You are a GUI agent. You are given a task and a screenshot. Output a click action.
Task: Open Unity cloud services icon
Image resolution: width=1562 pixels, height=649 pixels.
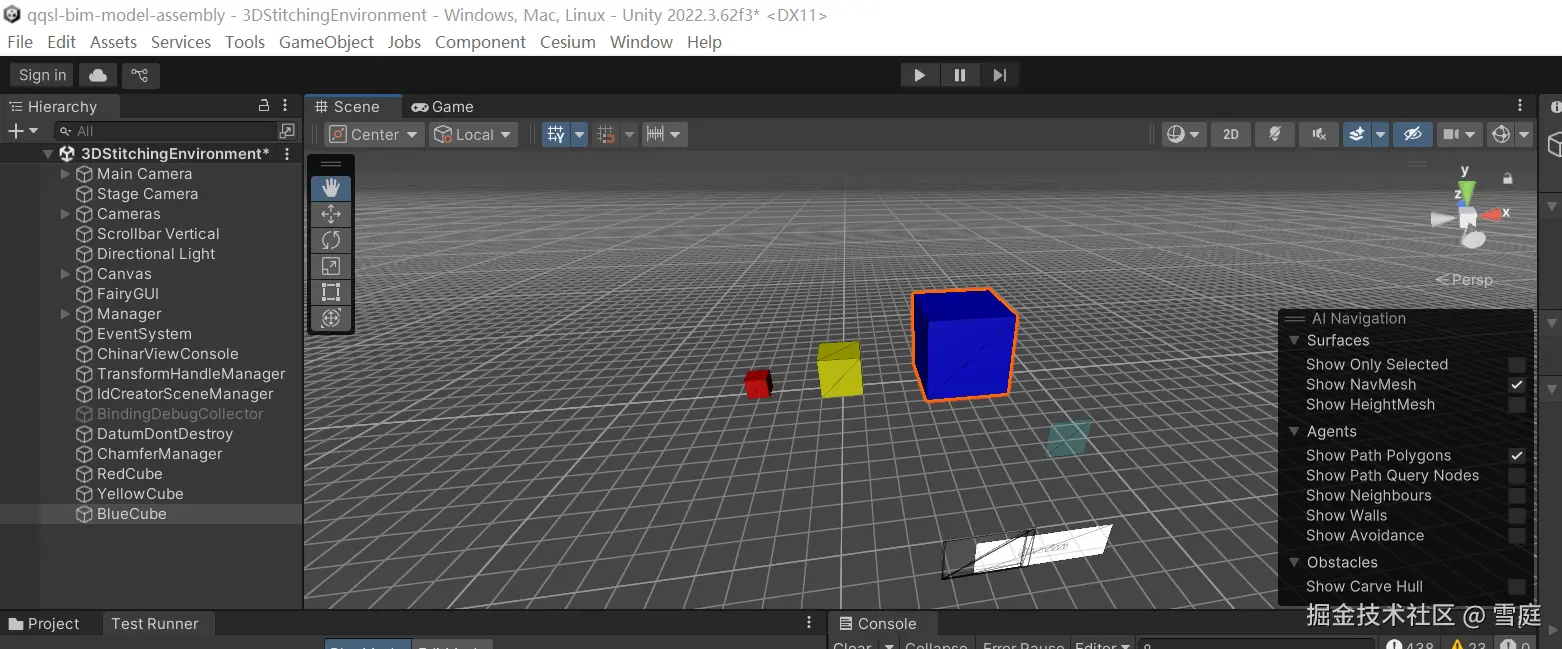tap(98, 75)
